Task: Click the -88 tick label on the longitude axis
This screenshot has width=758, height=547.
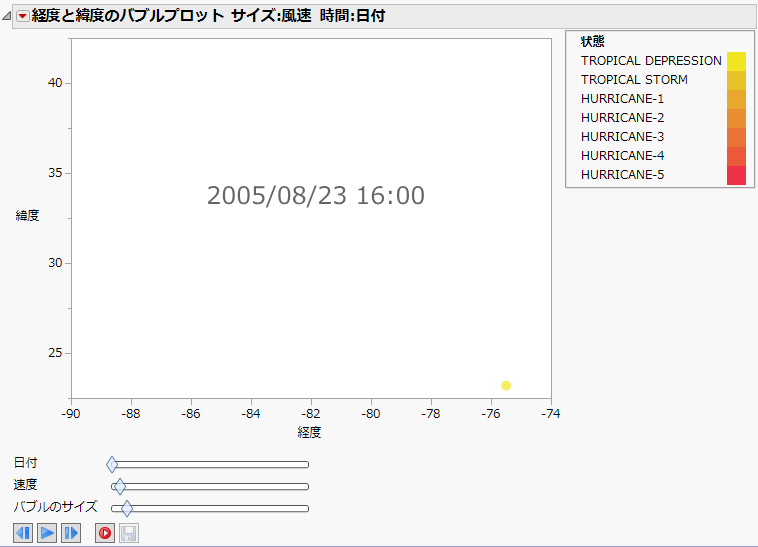Action: [131, 414]
